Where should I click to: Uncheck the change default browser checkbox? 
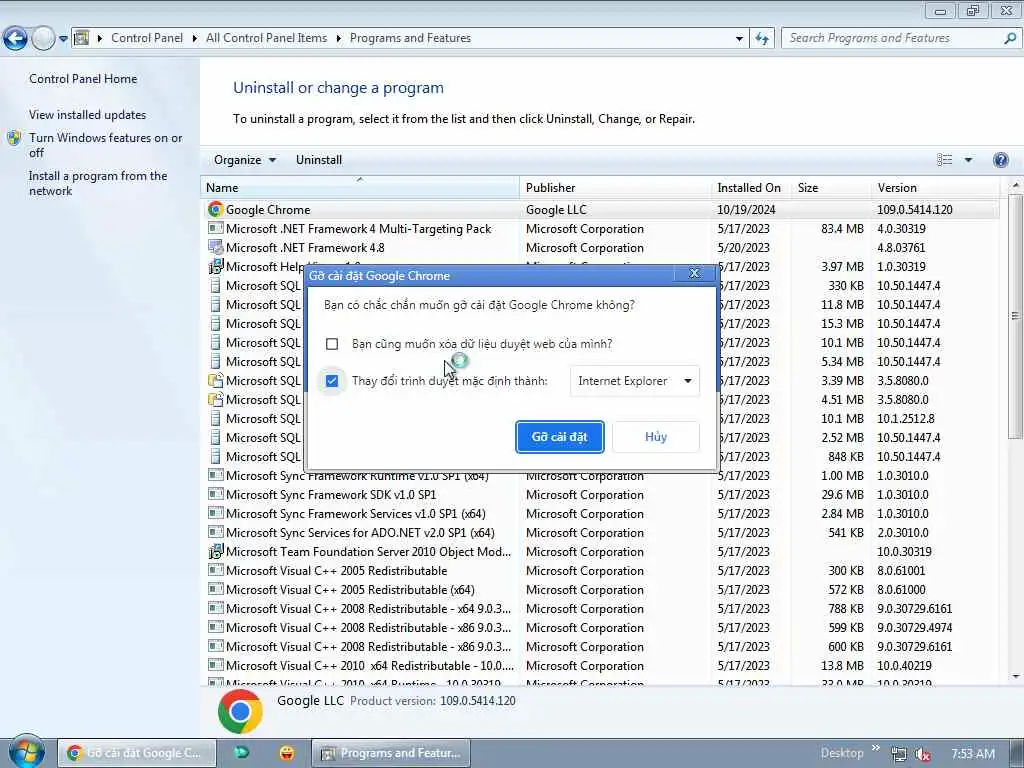(332, 381)
